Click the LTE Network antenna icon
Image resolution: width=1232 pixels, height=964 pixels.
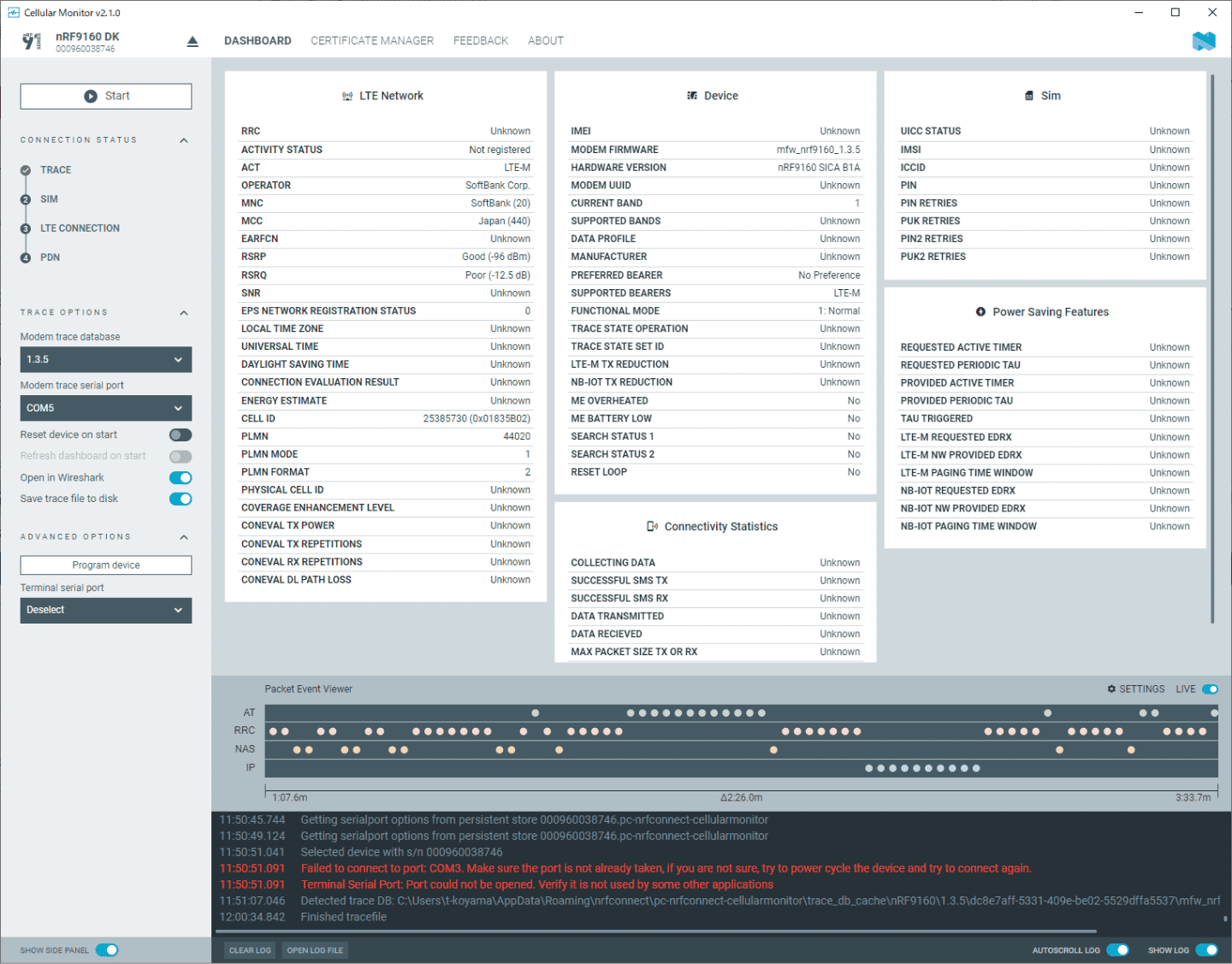tap(347, 97)
